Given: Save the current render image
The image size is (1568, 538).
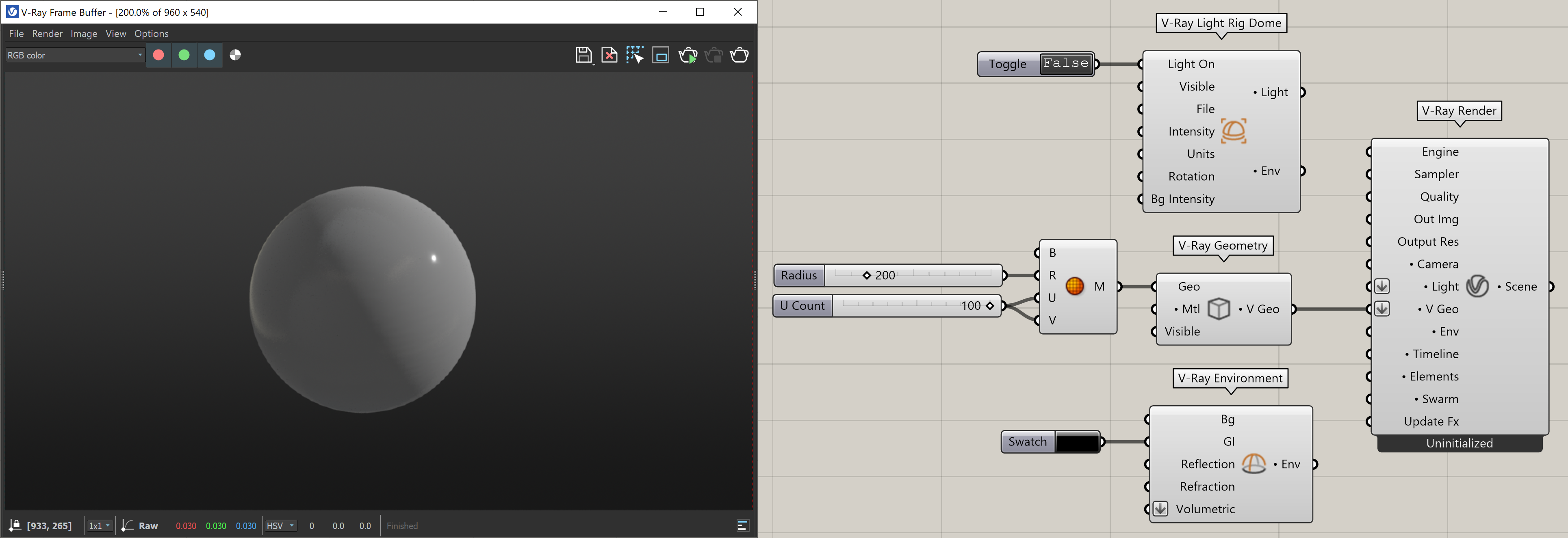Looking at the screenshot, I should click(x=584, y=55).
